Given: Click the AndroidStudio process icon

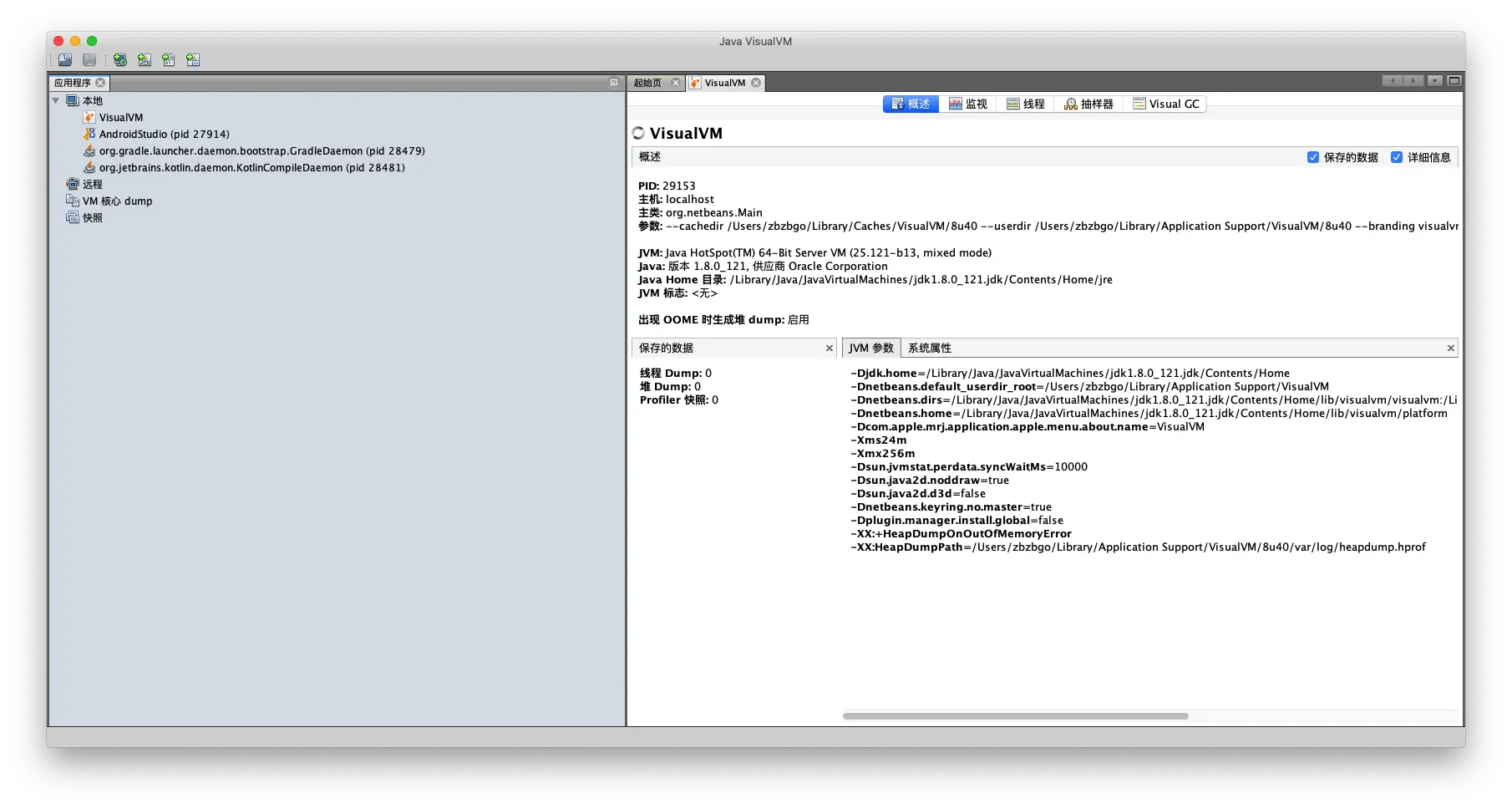Looking at the screenshot, I should click(x=89, y=135).
